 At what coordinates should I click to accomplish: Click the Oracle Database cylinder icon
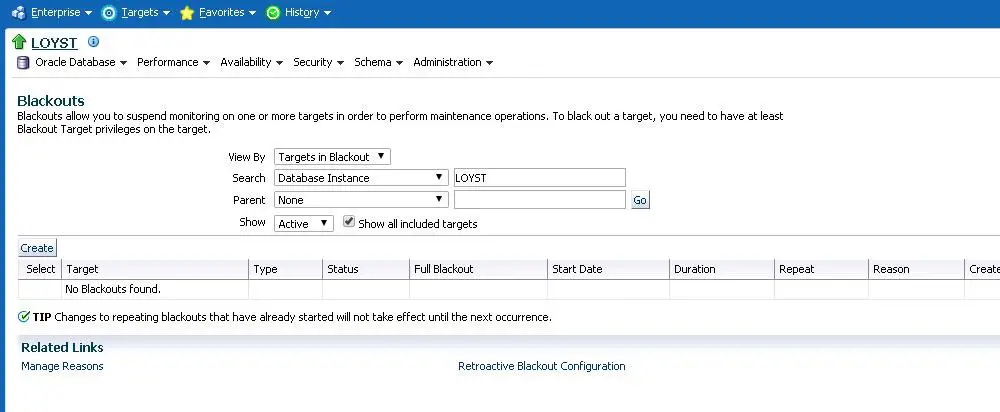click(23, 63)
